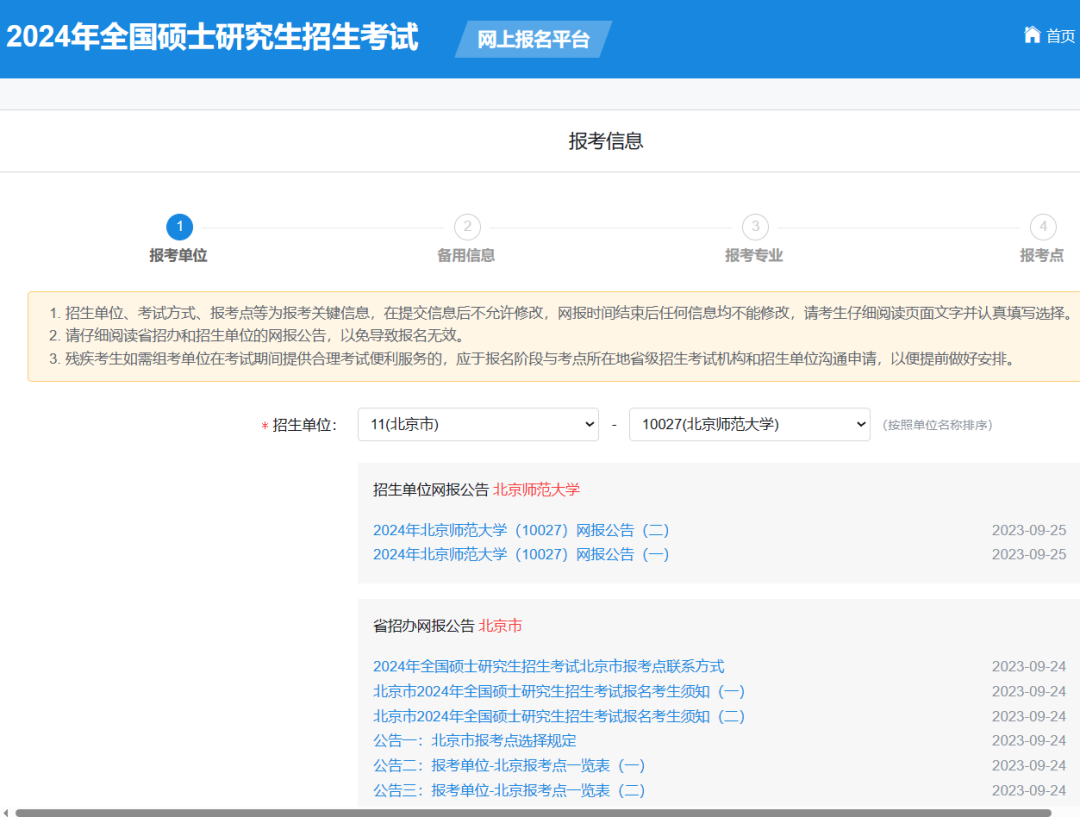Viewport: 1080px width, 817px height.
Task: Click 2023-09-24 date of 报考点联系方式 row
Action: click(1028, 666)
